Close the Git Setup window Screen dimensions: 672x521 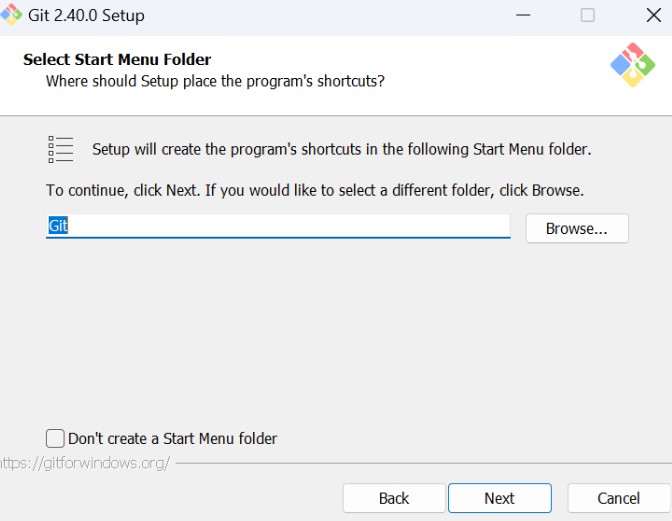(653, 15)
